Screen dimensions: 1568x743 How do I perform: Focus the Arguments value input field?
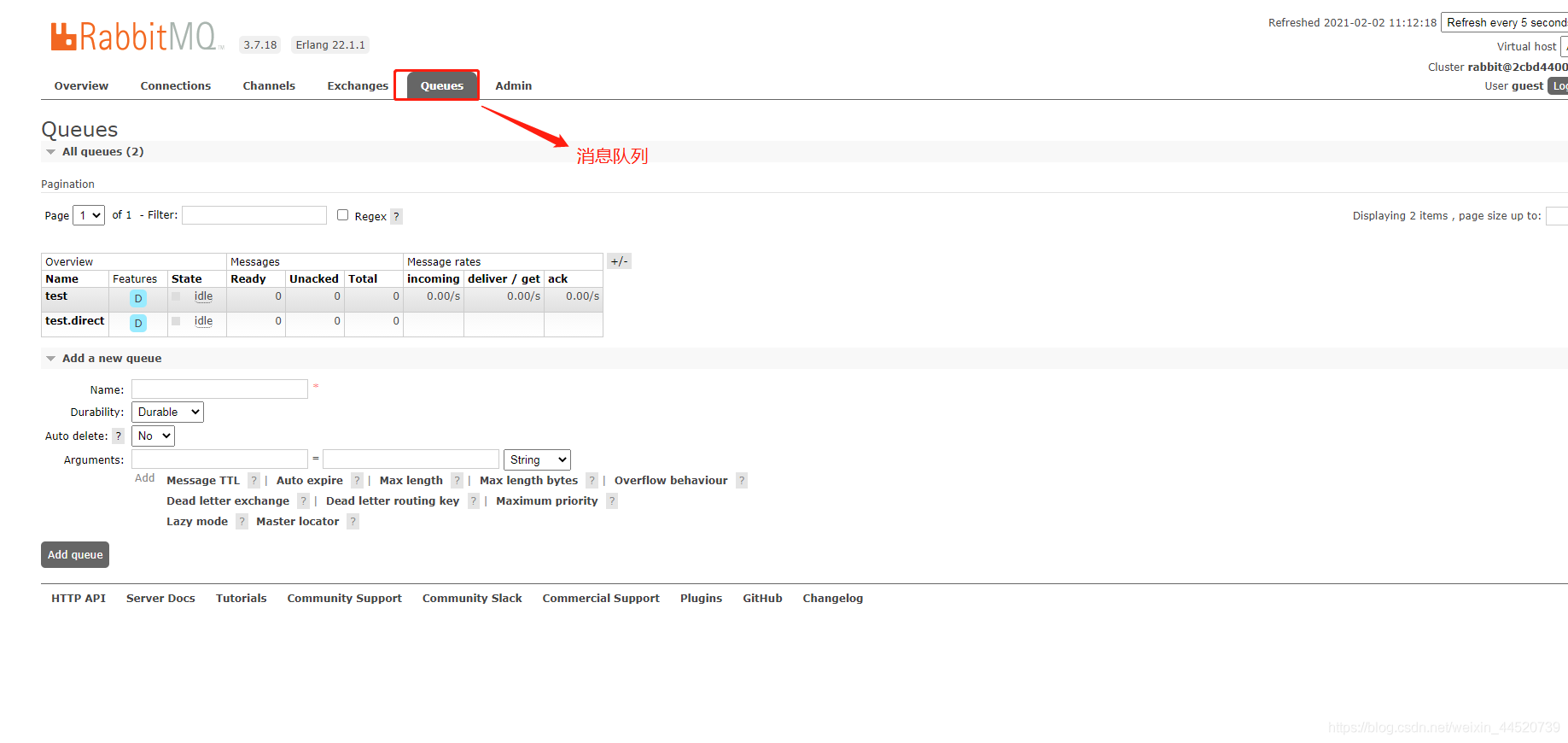(411, 459)
